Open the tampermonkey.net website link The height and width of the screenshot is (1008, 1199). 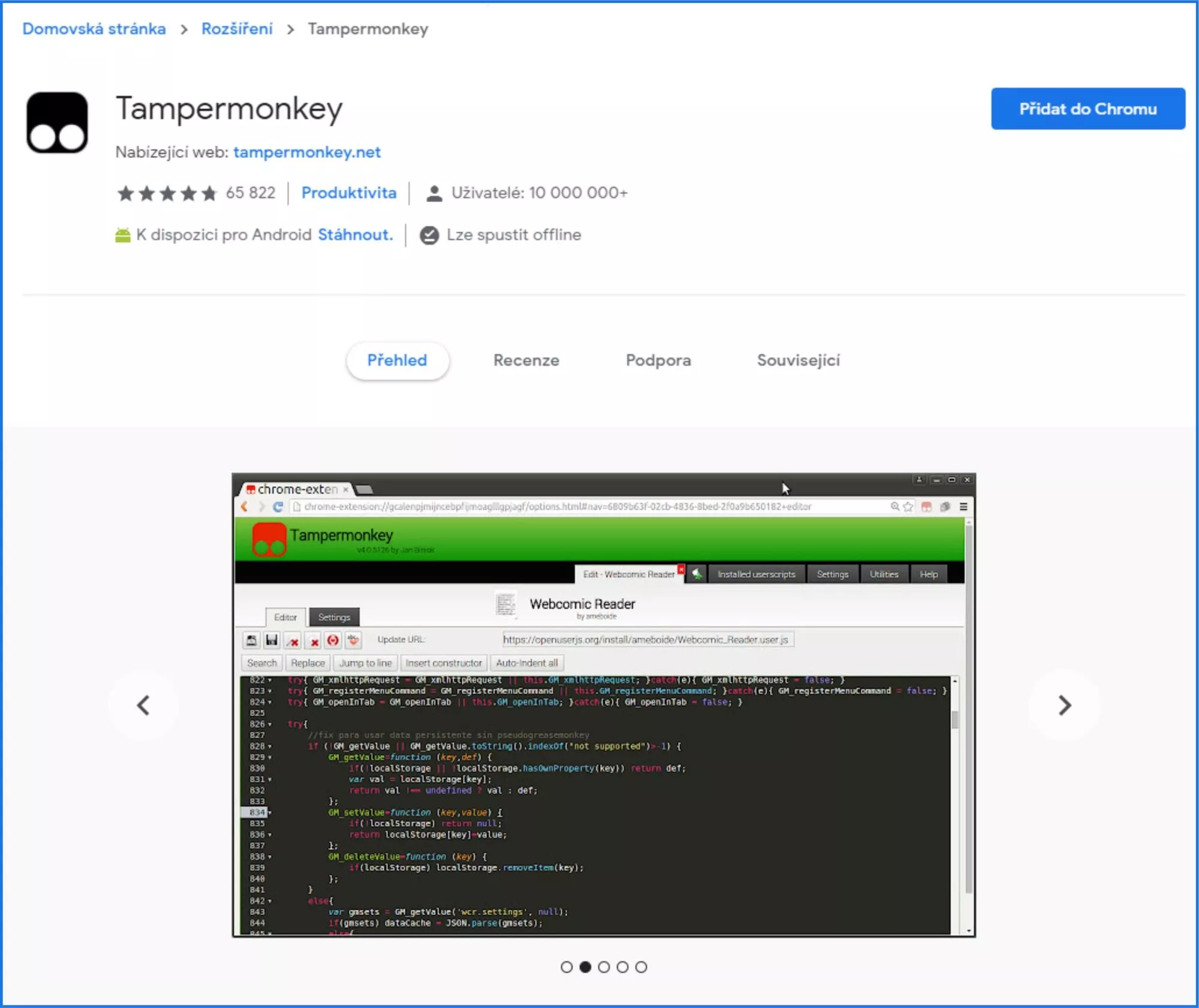click(x=307, y=152)
